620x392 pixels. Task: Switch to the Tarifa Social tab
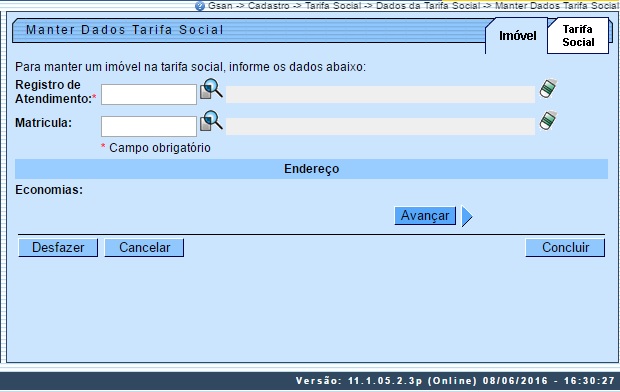578,36
